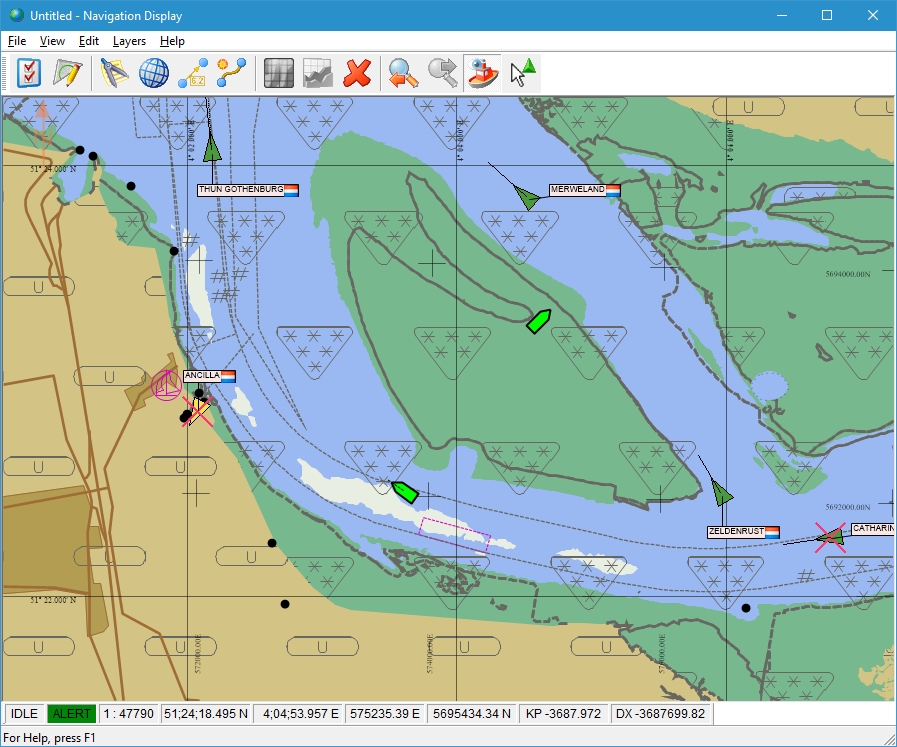The width and height of the screenshot is (897, 747).
Task: Select the cursor with green triangle tool
Action: [522, 73]
